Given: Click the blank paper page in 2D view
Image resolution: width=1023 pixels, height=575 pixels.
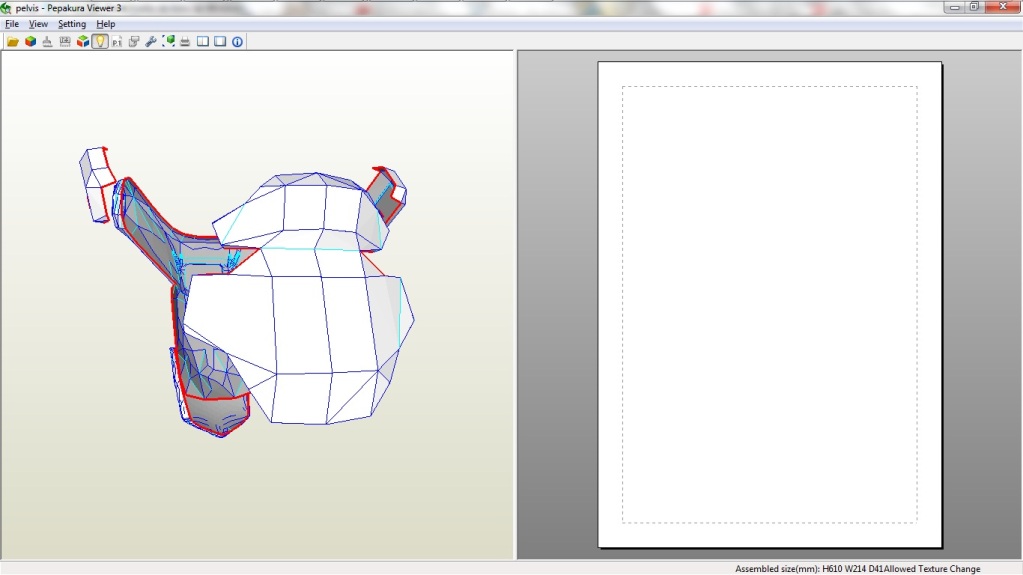Looking at the screenshot, I should (769, 304).
